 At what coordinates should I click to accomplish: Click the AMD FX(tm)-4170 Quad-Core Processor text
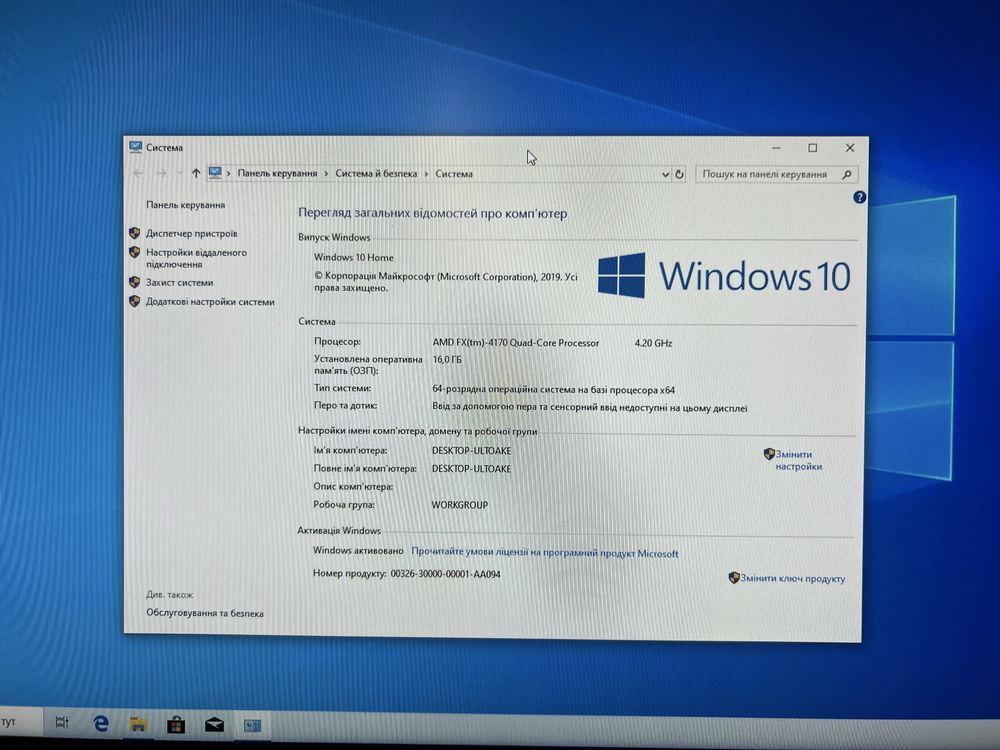tap(516, 342)
